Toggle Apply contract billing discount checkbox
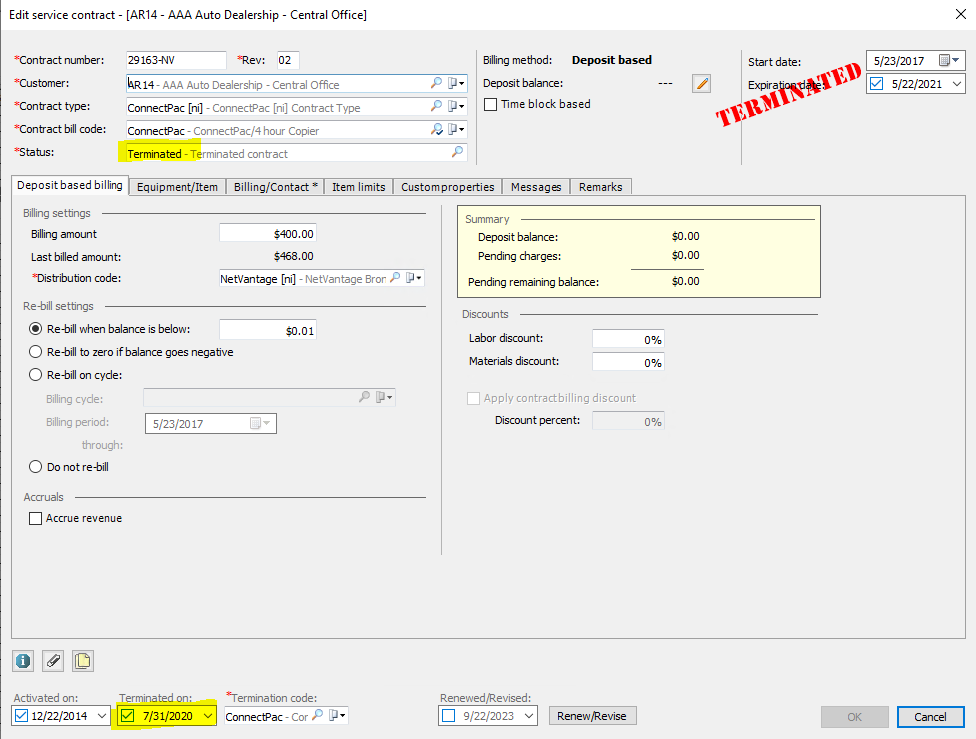The width and height of the screenshot is (976, 739). pos(473,398)
